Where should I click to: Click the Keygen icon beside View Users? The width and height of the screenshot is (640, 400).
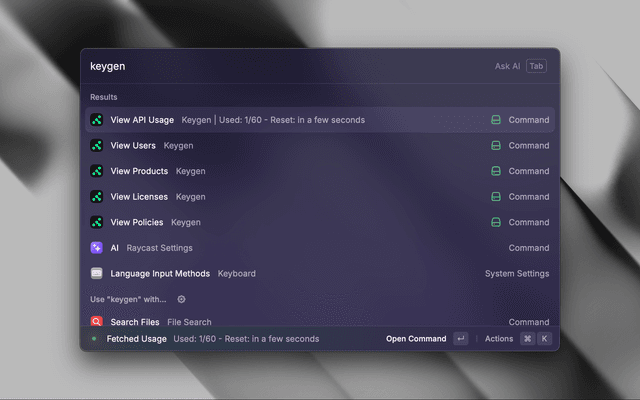[x=97, y=145]
